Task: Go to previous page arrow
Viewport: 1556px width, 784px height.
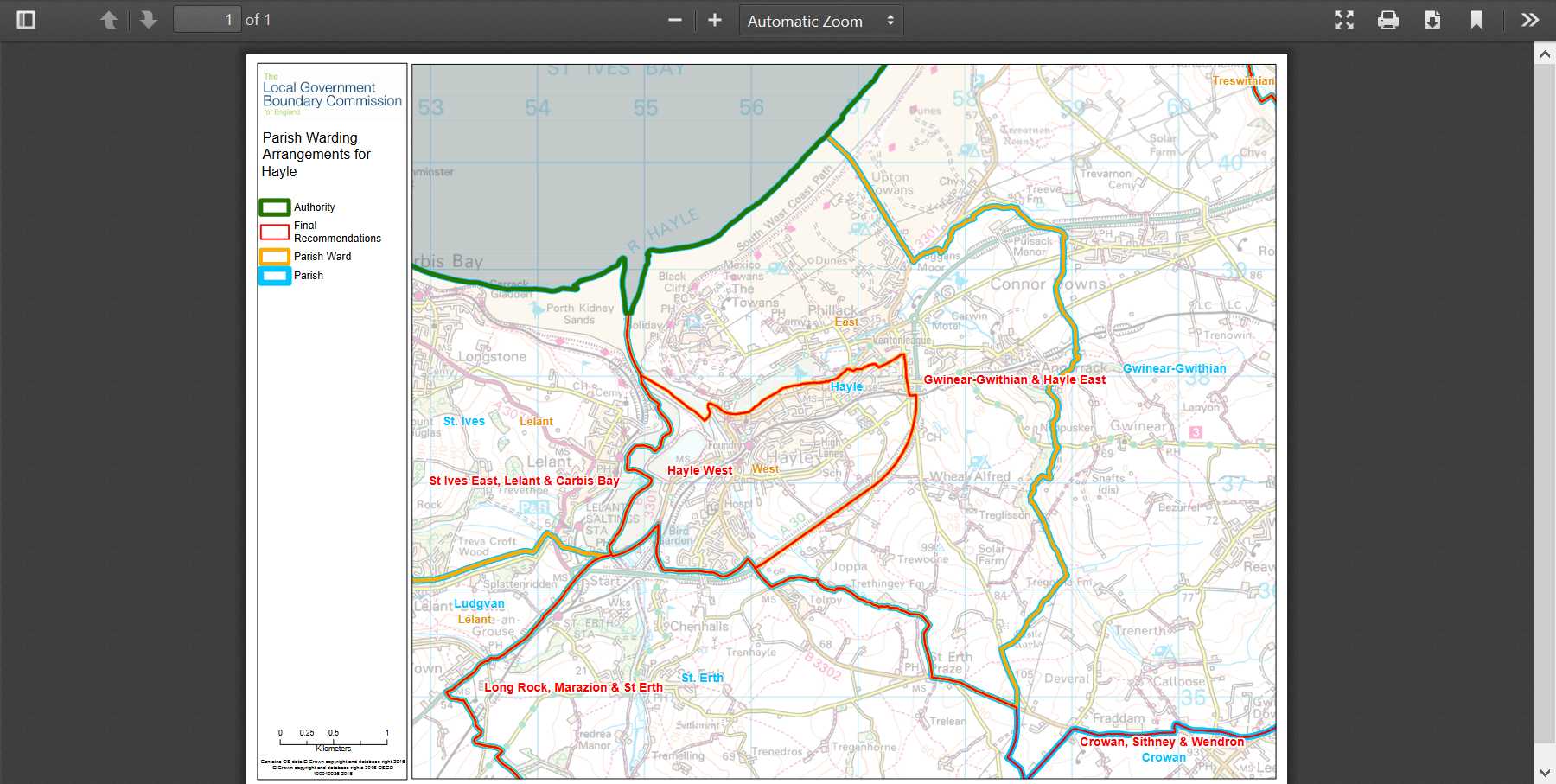Action: tap(109, 20)
